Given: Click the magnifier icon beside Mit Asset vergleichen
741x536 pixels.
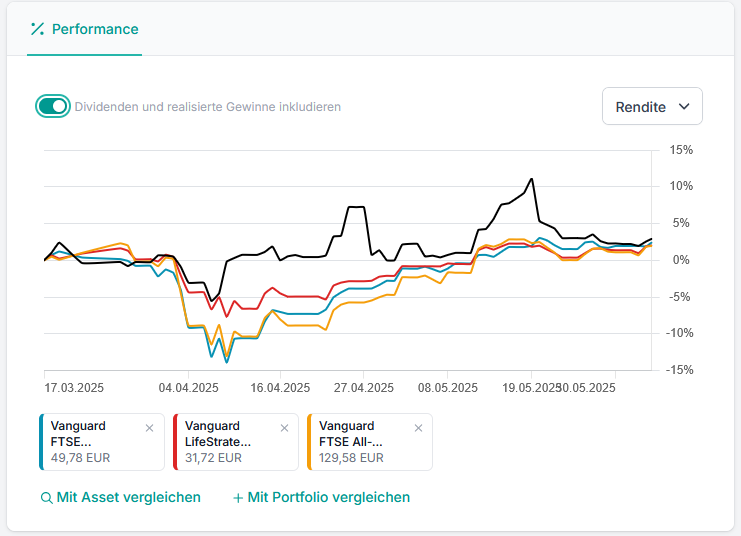Looking at the screenshot, I should tap(46, 498).
